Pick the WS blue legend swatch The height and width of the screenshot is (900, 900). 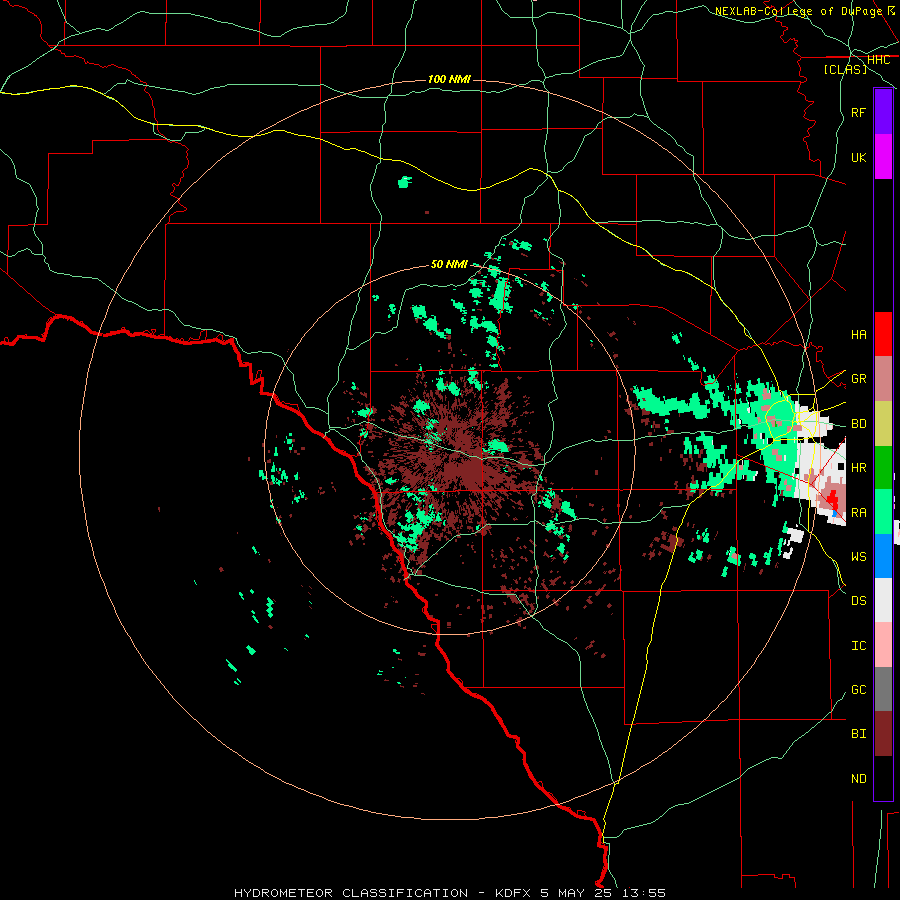click(883, 556)
